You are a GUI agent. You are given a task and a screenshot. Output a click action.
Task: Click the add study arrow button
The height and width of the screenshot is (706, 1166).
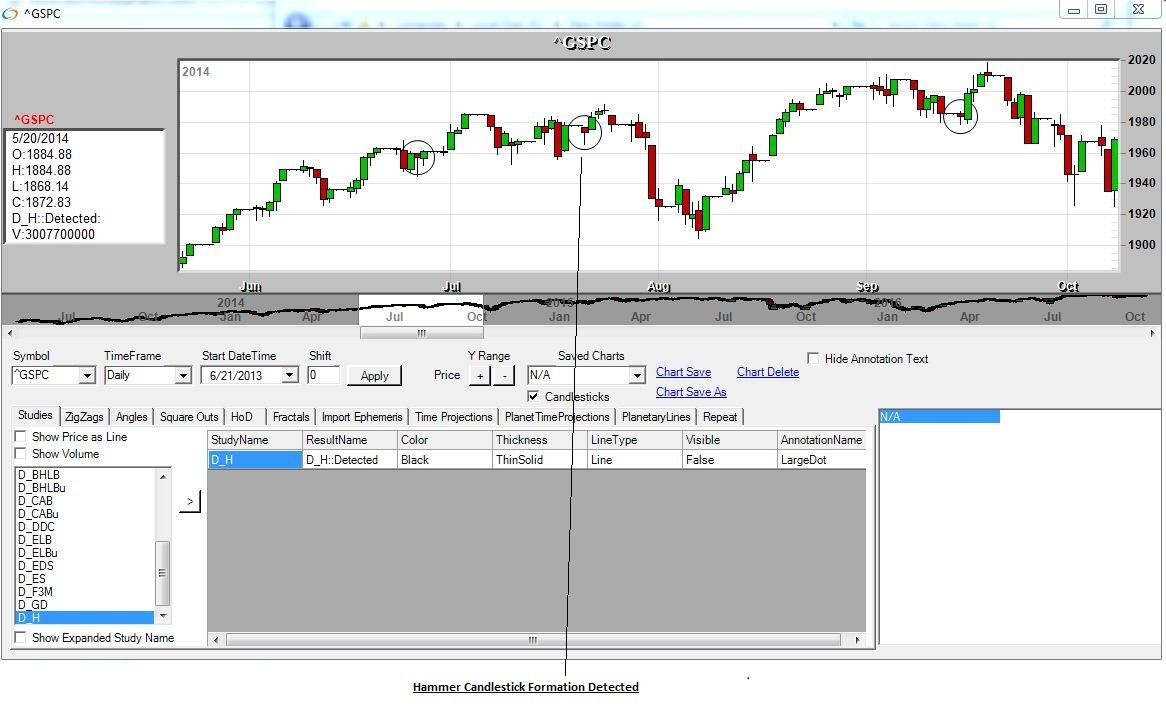click(190, 502)
